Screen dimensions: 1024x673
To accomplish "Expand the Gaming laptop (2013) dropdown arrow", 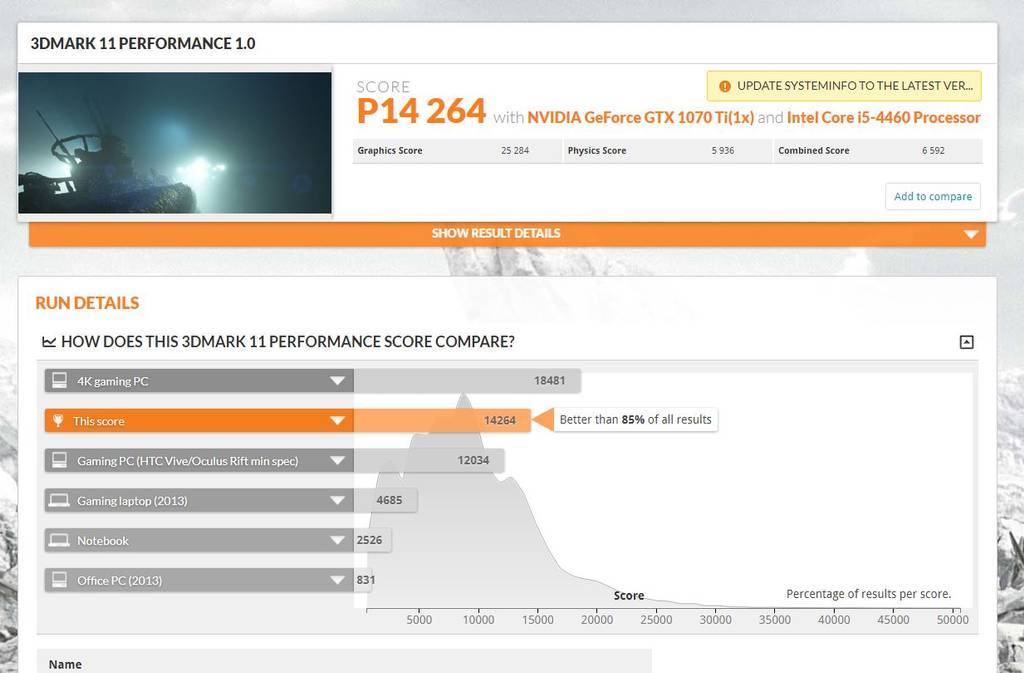I will tap(337, 501).
